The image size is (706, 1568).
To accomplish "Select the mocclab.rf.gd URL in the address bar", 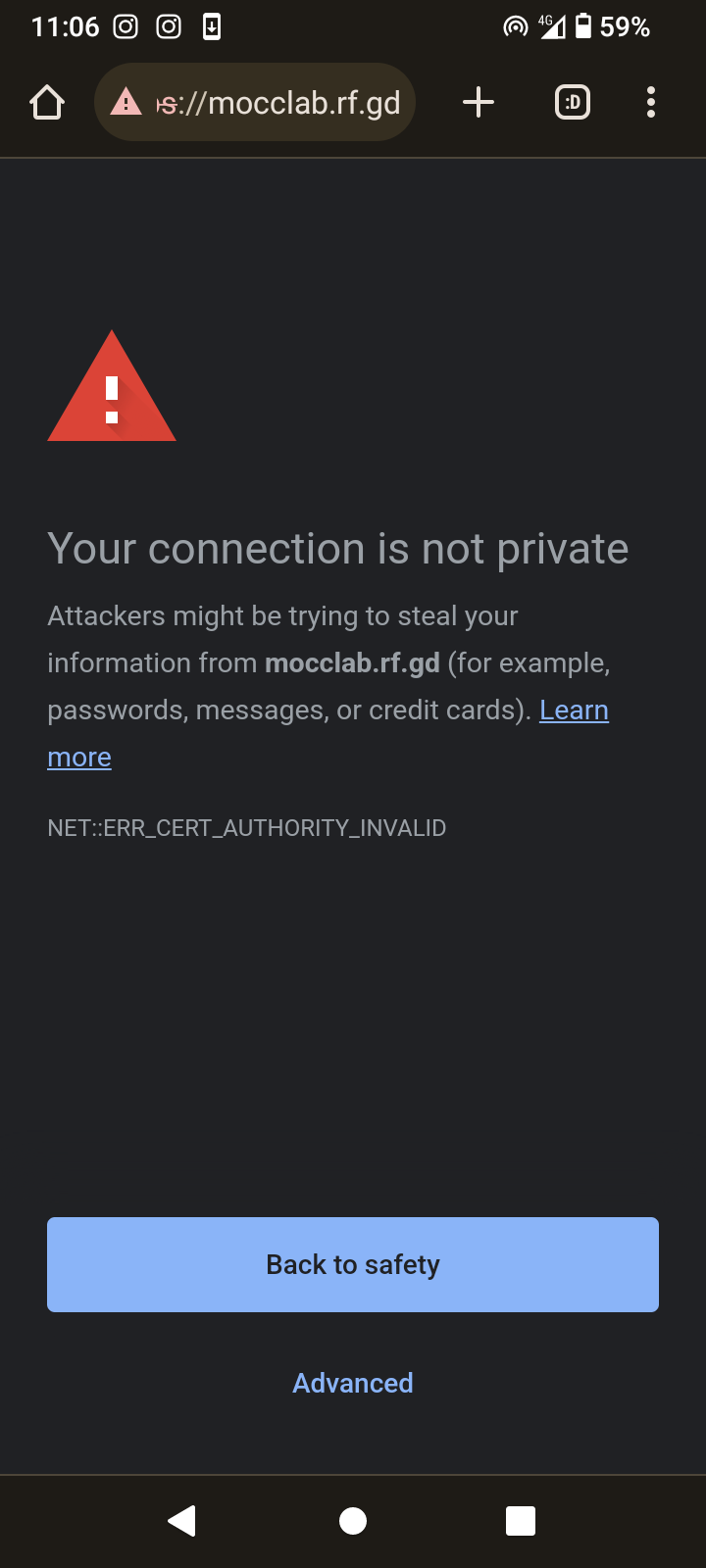I will pos(279,102).
